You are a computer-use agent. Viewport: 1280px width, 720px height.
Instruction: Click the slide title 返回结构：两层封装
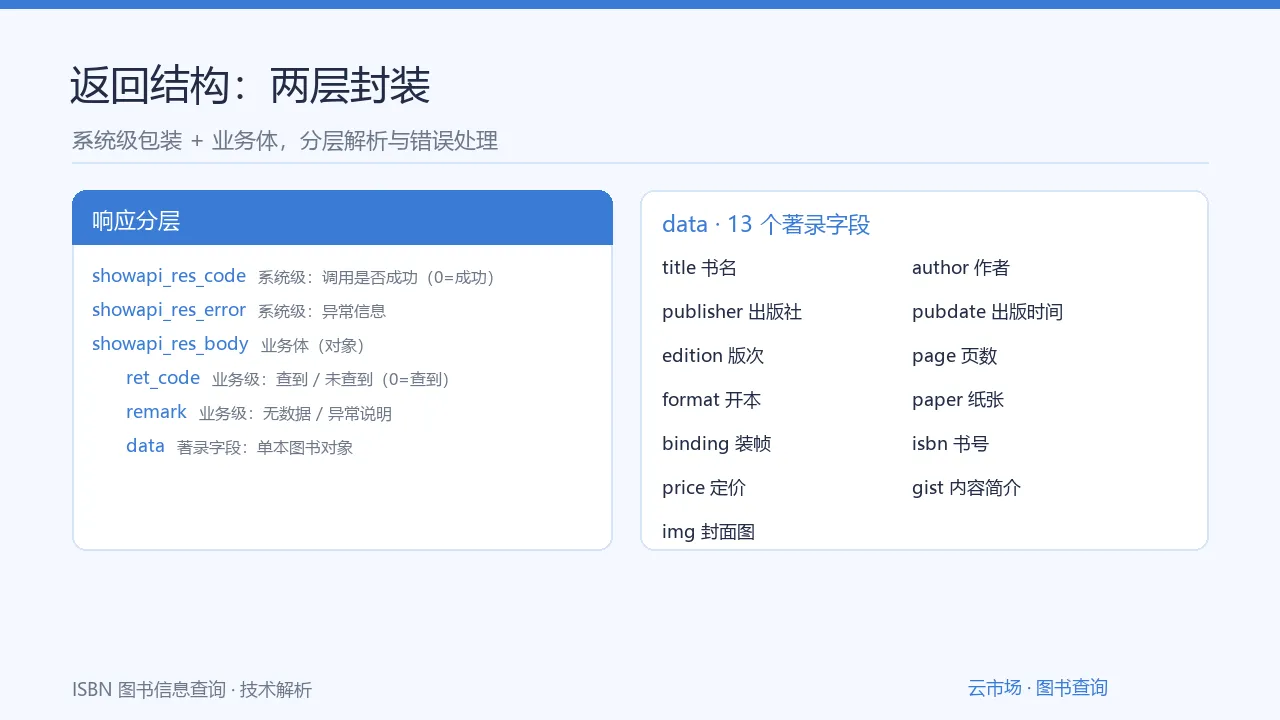(x=250, y=86)
